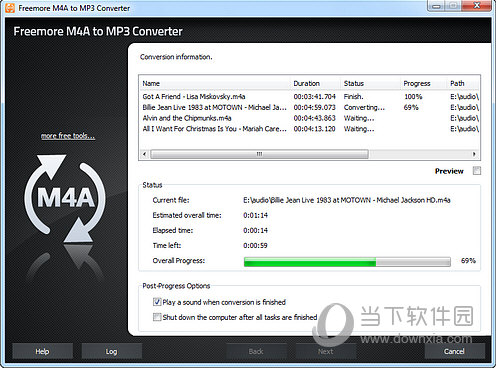Select Alvin and the Chipmunks.m4a row
The image size is (497, 368).
[310, 118]
